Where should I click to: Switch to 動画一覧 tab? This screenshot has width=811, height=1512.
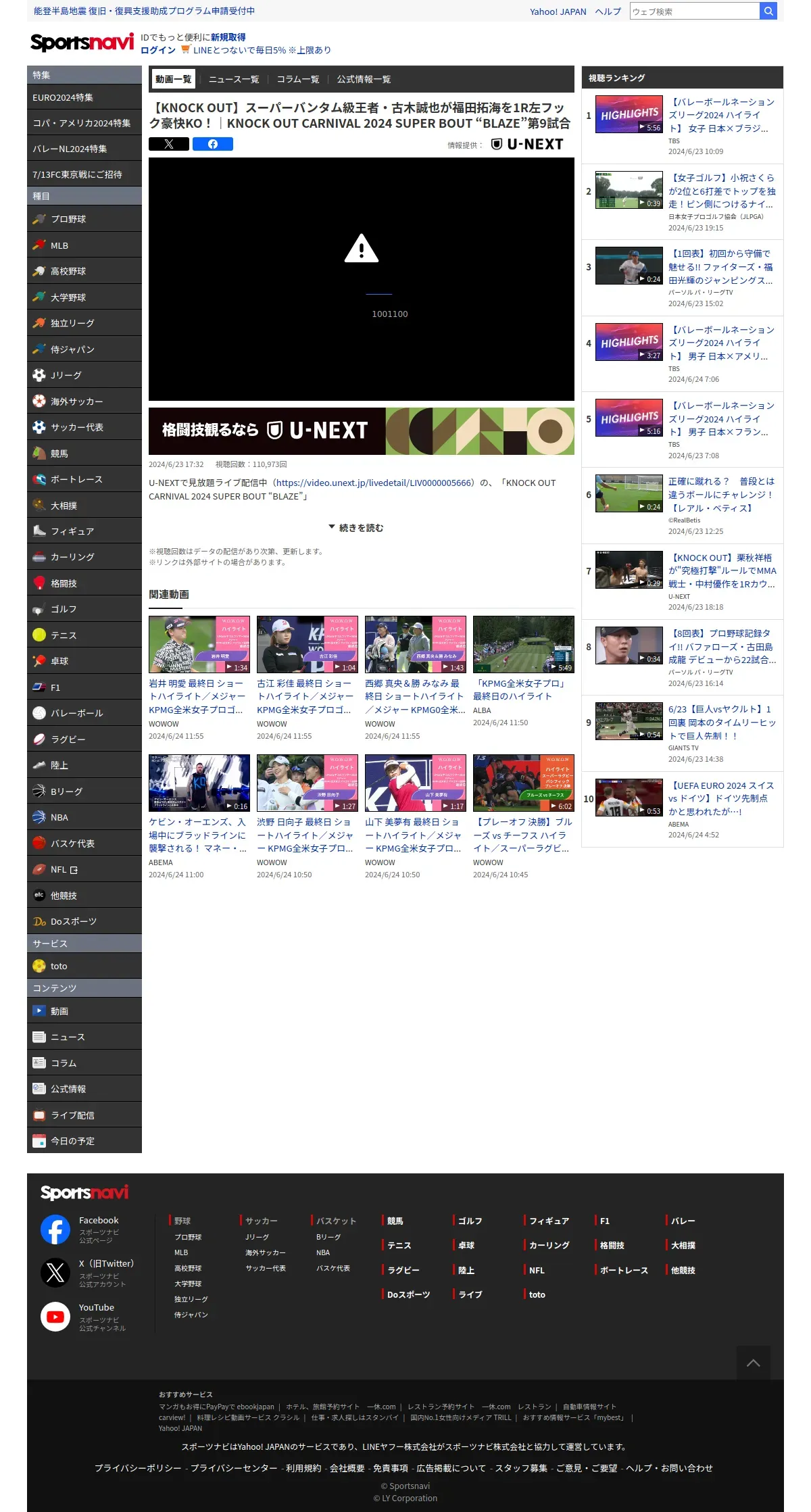[x=173, y=79]
